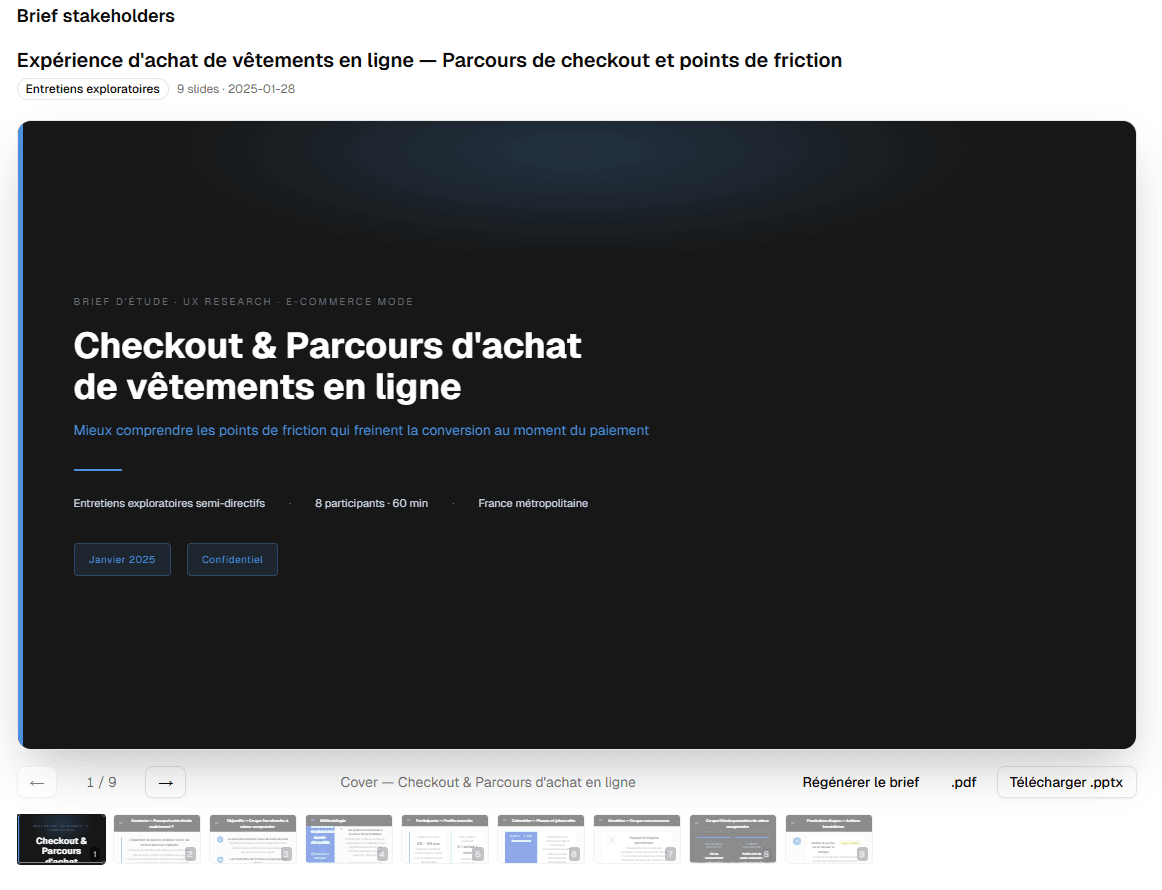Click Télécharger .pptx button
The image size is (1162, 890).
click(1066, 782)
